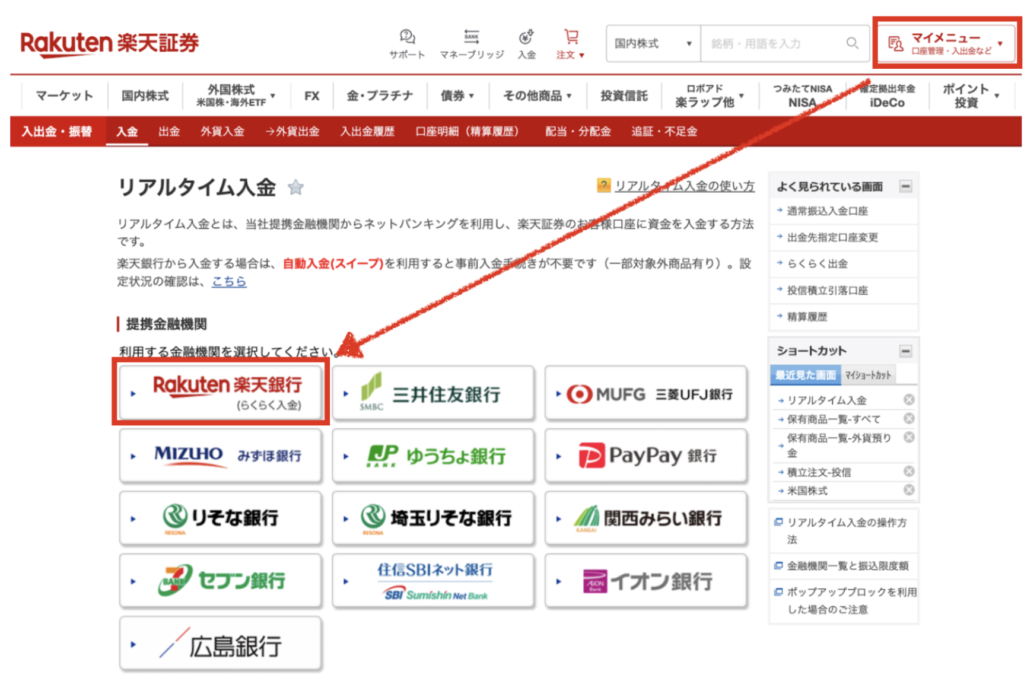The height and width of the screenshot is (681, 1024).
Task: Open the つみたてNISA NISA menu
Action: click(802, 95)
